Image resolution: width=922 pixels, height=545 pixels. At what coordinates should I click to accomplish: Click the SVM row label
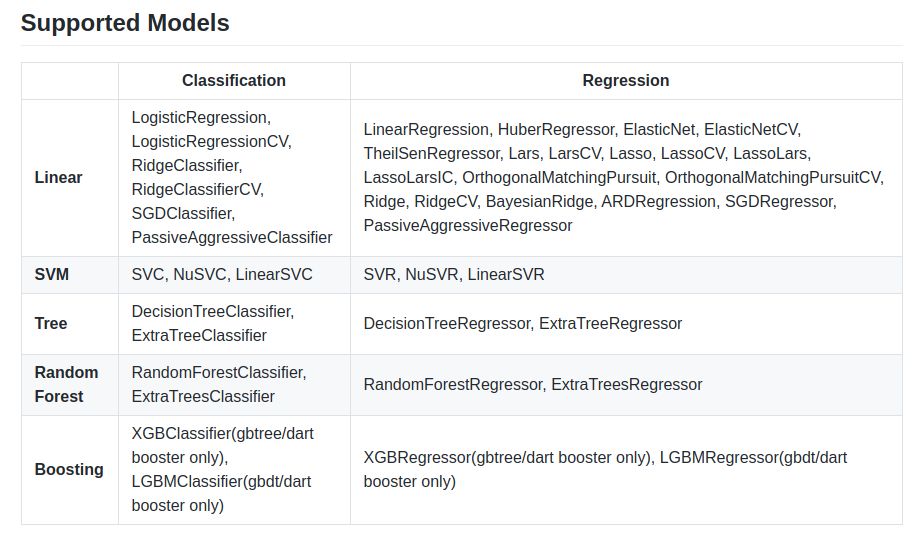click(52, 274)
